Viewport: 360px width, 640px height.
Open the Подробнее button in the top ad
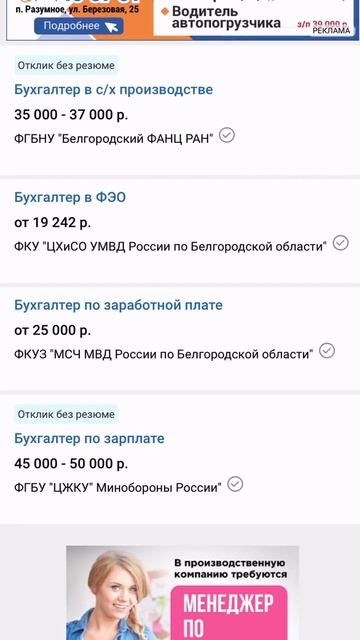coord(79,26)
